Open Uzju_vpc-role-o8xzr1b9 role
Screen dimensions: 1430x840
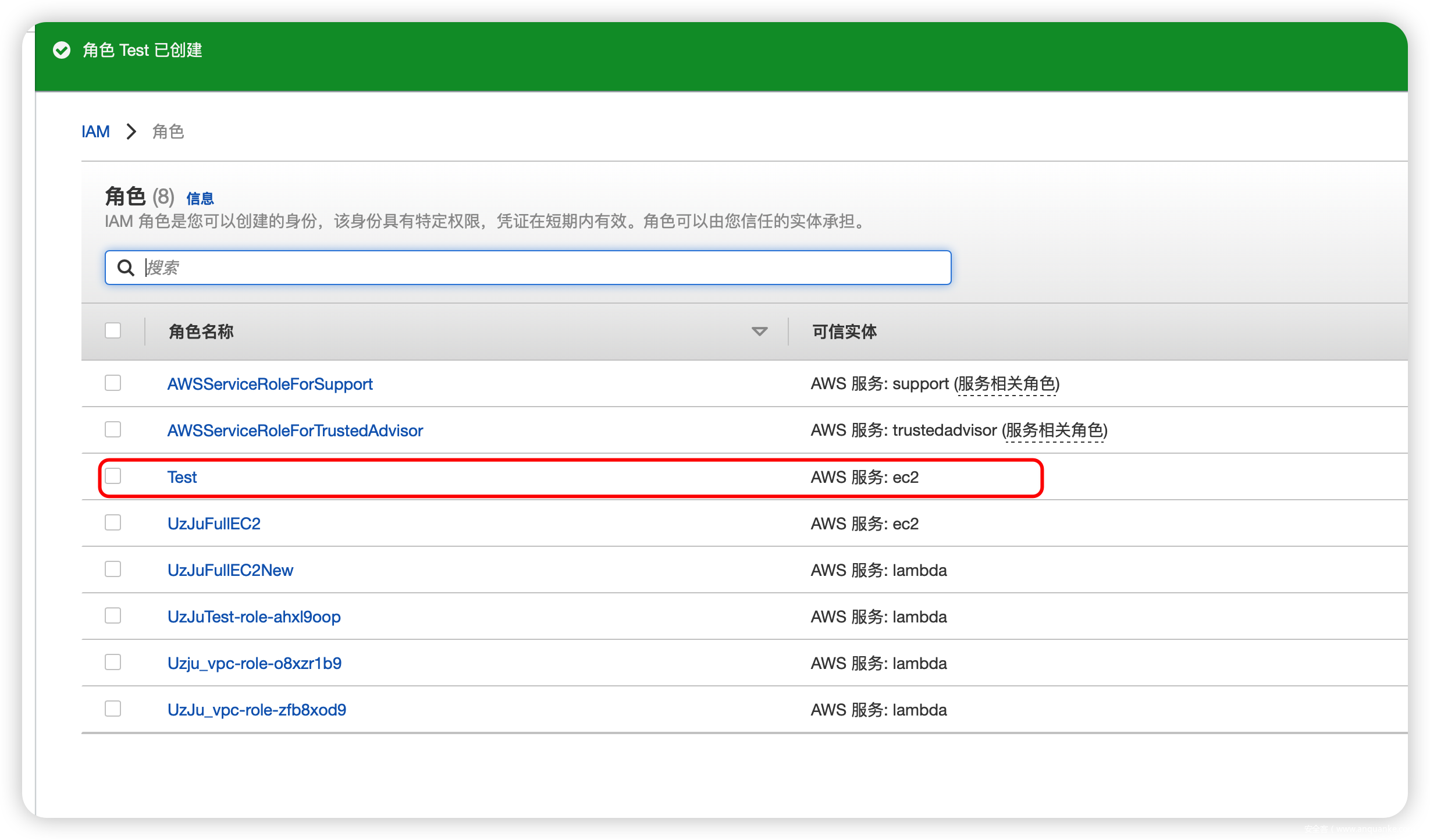pos(254,663)
